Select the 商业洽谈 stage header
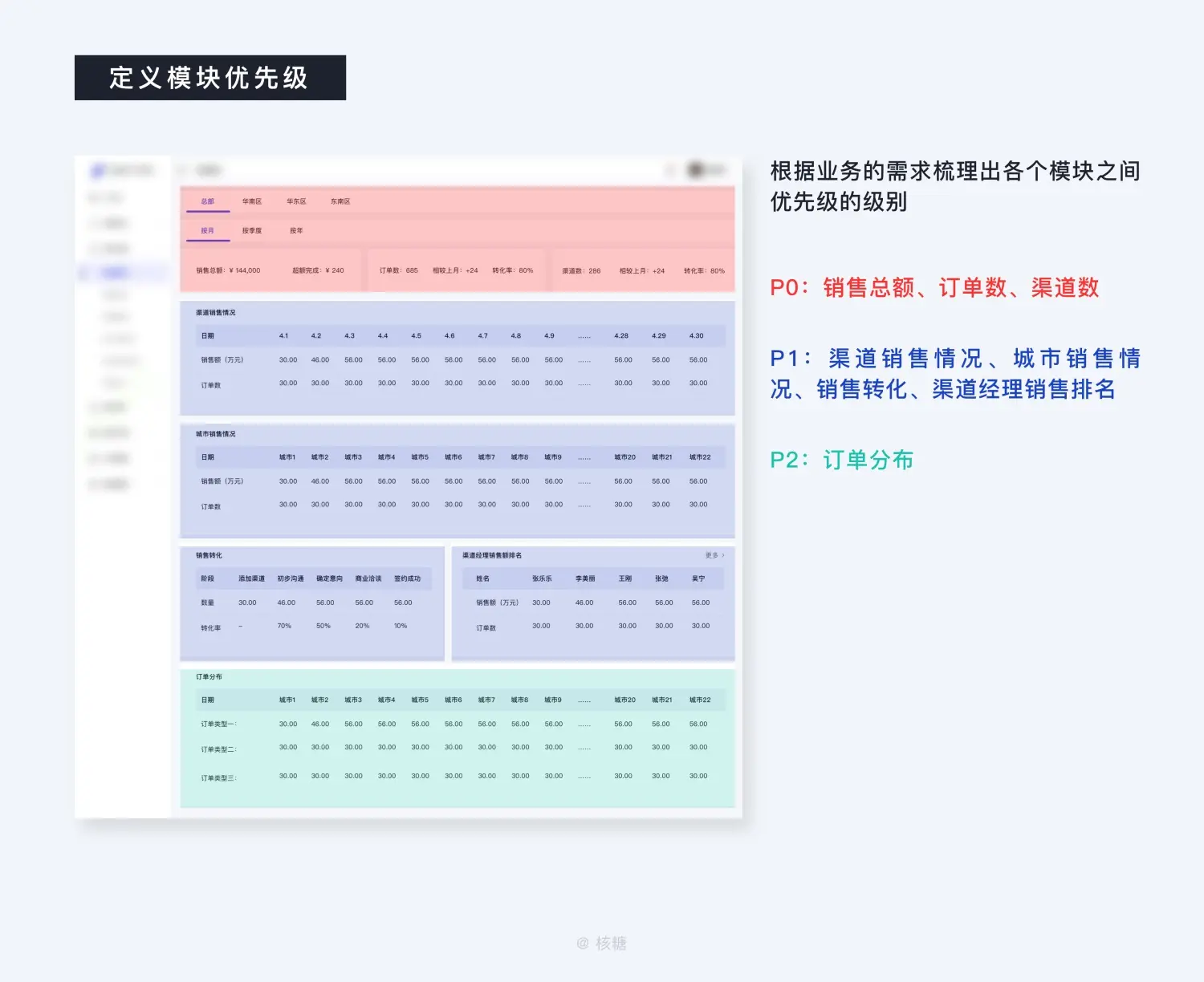 (x=368, y=578)
